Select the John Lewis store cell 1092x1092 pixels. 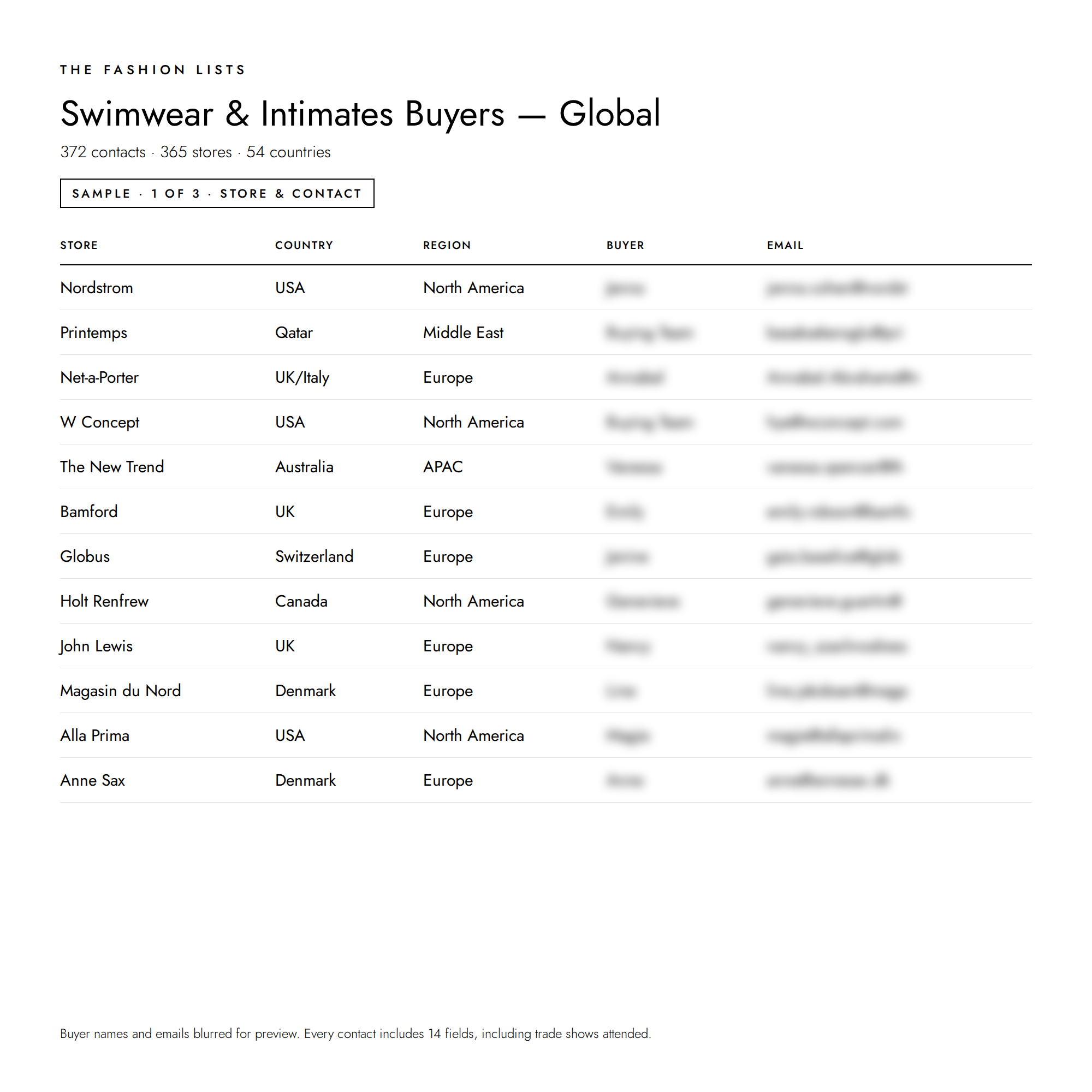coord(96,646)
